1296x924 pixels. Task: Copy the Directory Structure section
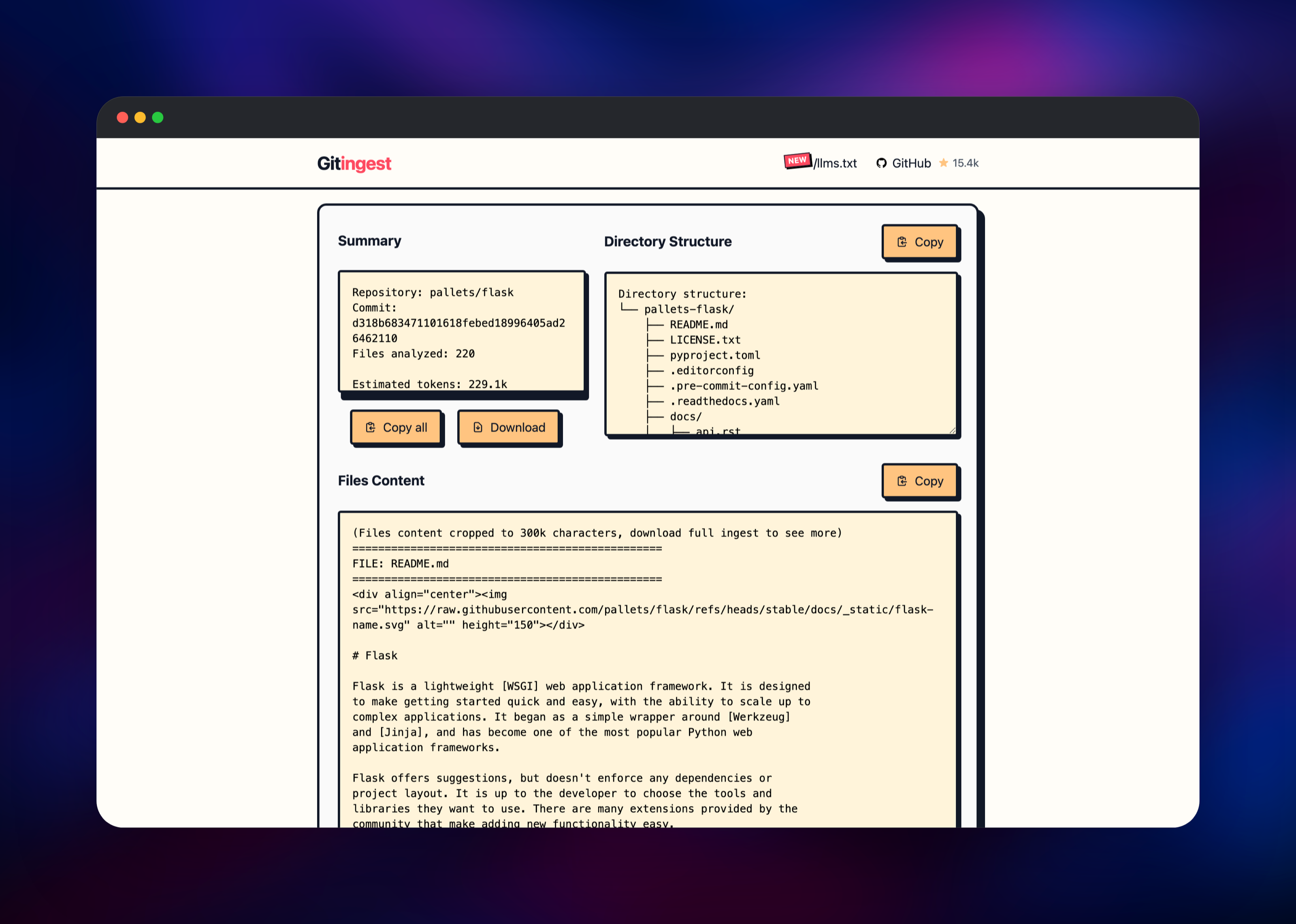click(919, 242)
